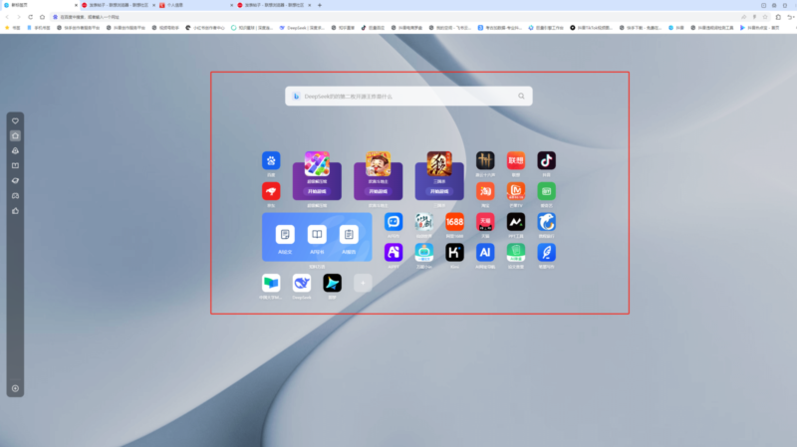Open the DeepSeek whale shortcut tile
Viewport: 797px width, 447px height.
tap(301, 283)
